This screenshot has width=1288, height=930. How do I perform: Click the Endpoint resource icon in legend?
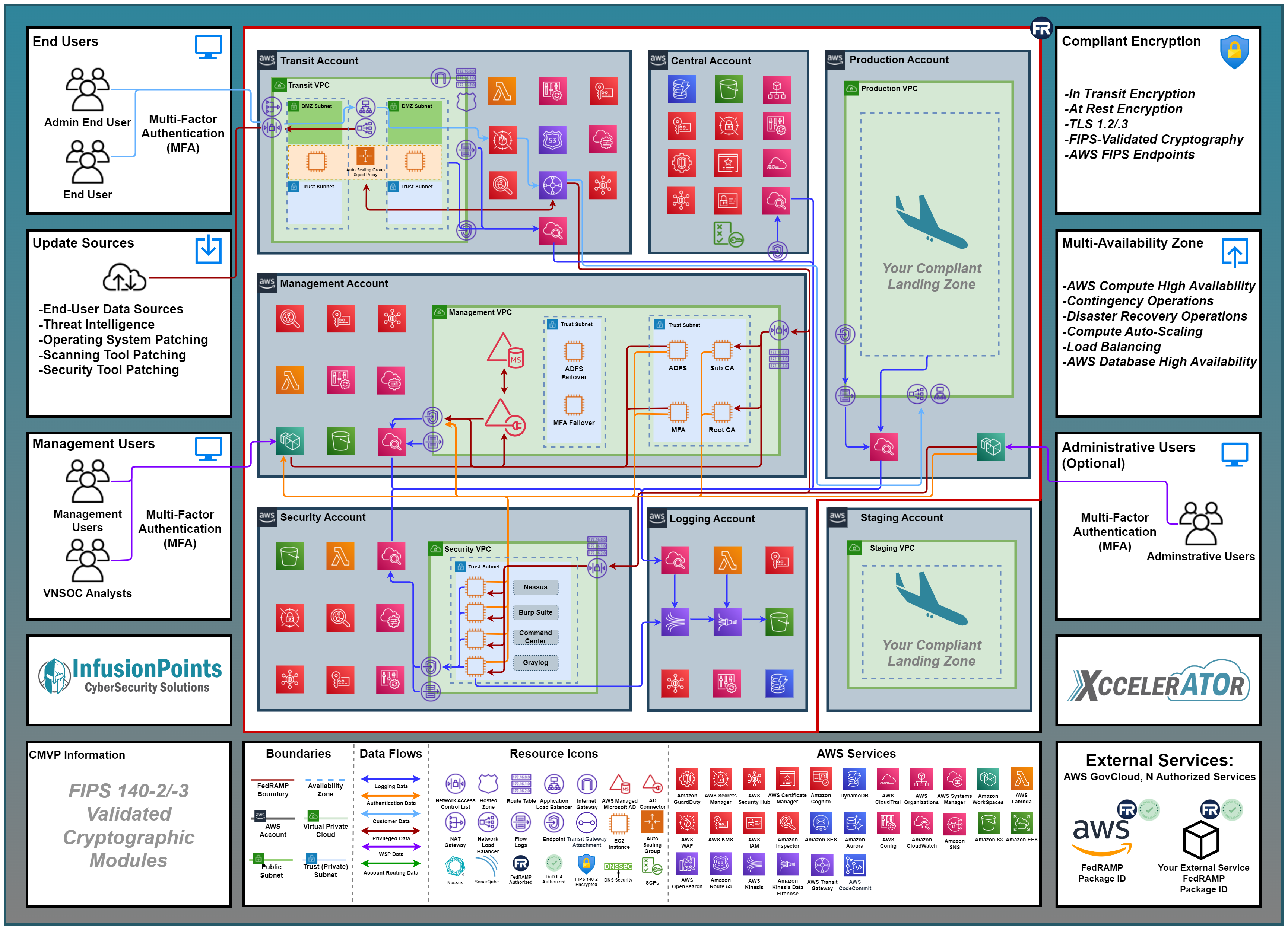(x=554, y=822)
